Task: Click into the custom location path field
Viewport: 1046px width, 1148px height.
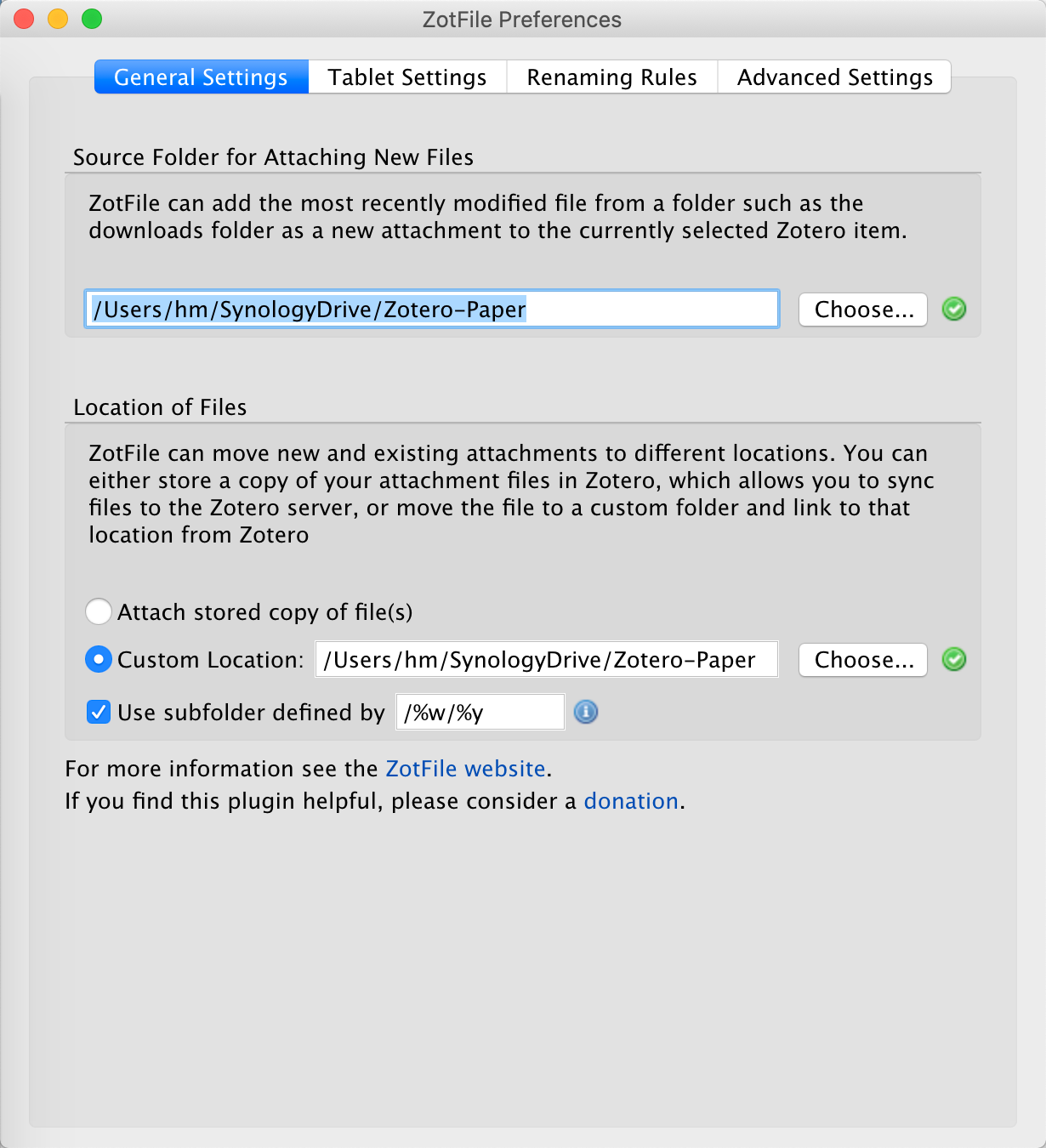Action: point(547,659)
